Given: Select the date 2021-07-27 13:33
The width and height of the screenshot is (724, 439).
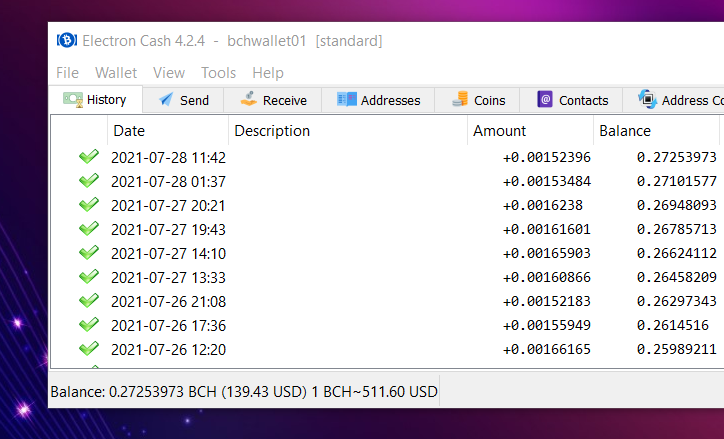Looking at the screenshot, I should point(169,278).
